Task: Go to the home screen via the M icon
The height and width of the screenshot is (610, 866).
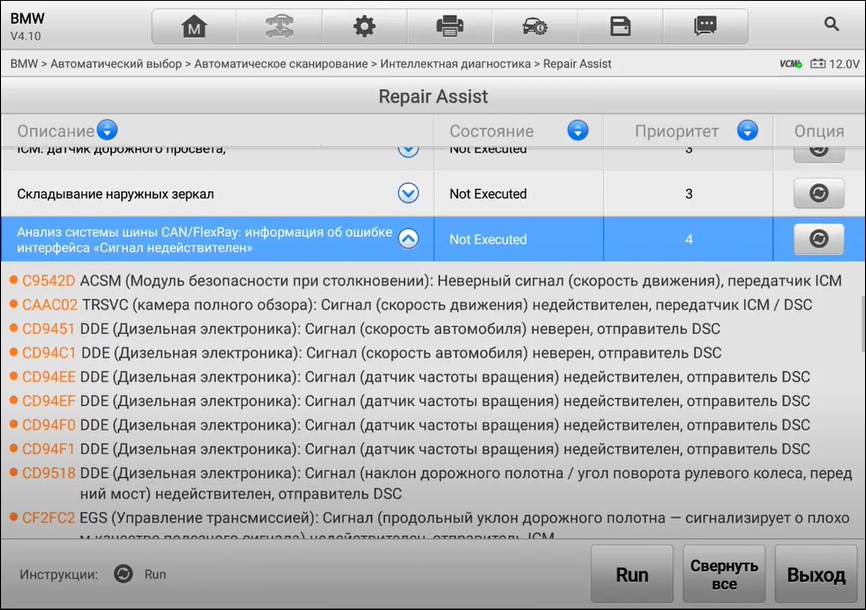Action: coord(194,26)
